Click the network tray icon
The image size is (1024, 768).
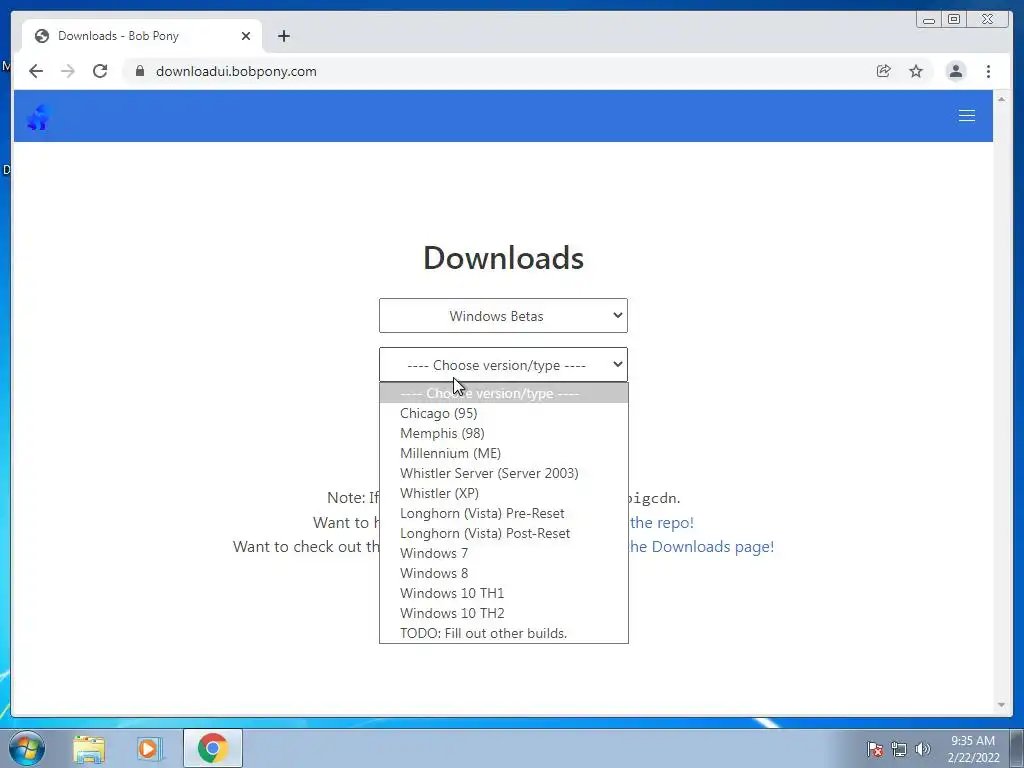[x=899, y=749]
